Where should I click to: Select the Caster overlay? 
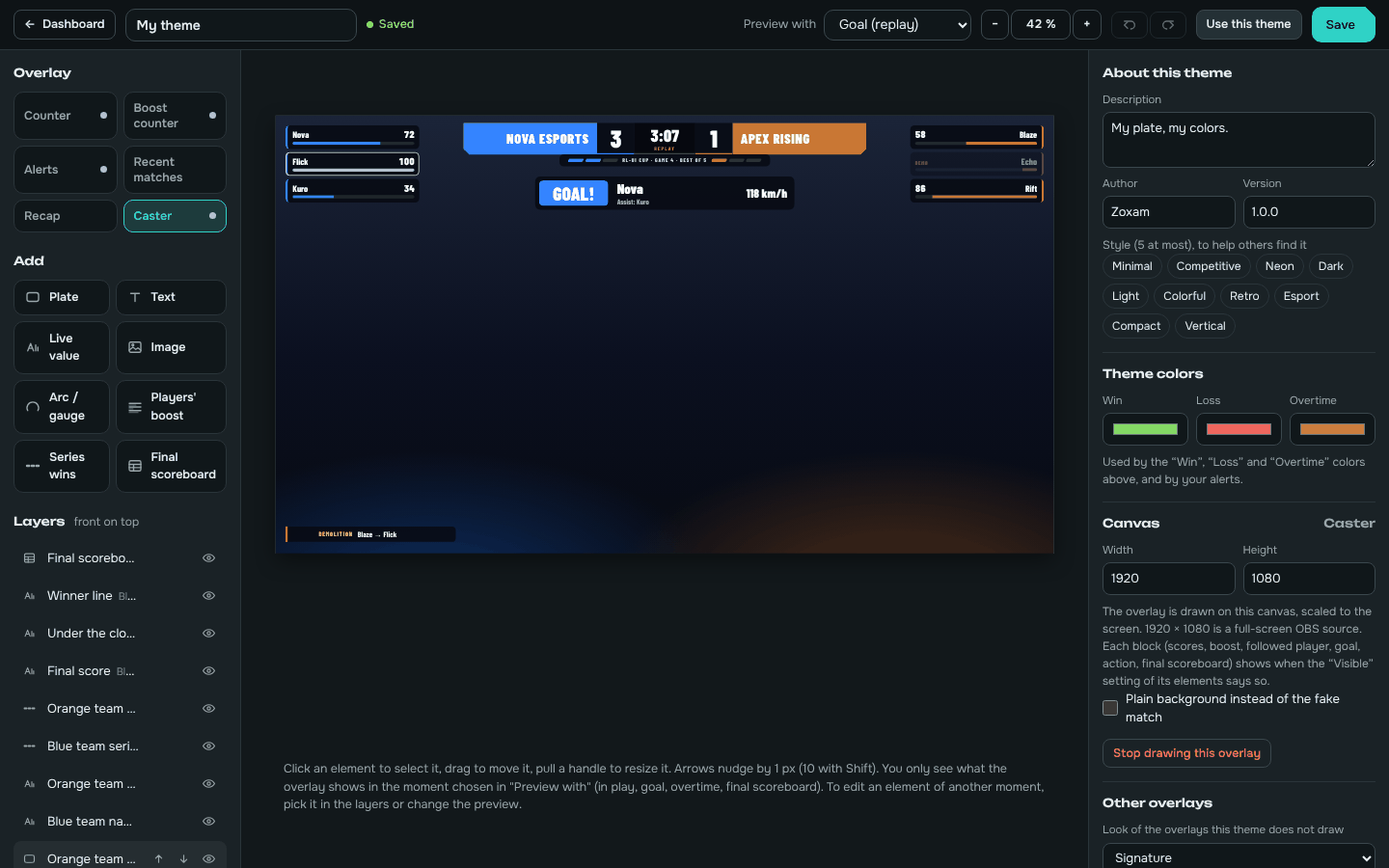point(175,216)
